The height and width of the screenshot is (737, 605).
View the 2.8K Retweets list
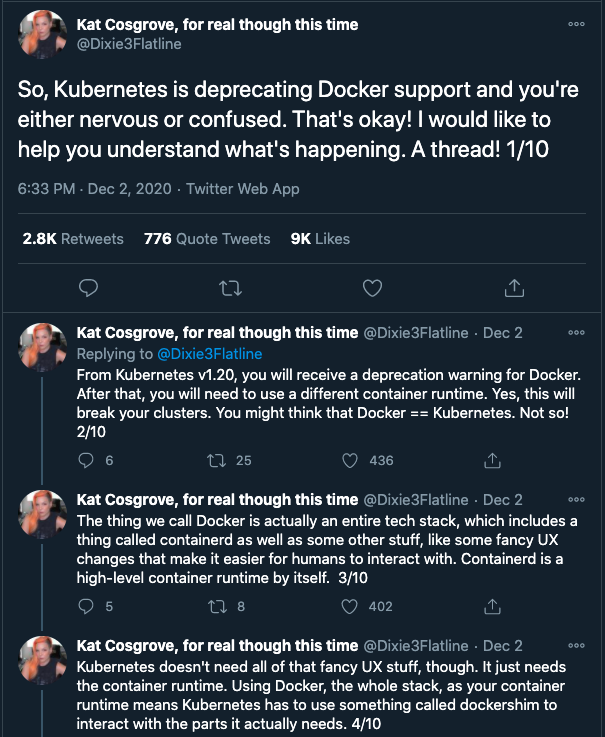73,239
